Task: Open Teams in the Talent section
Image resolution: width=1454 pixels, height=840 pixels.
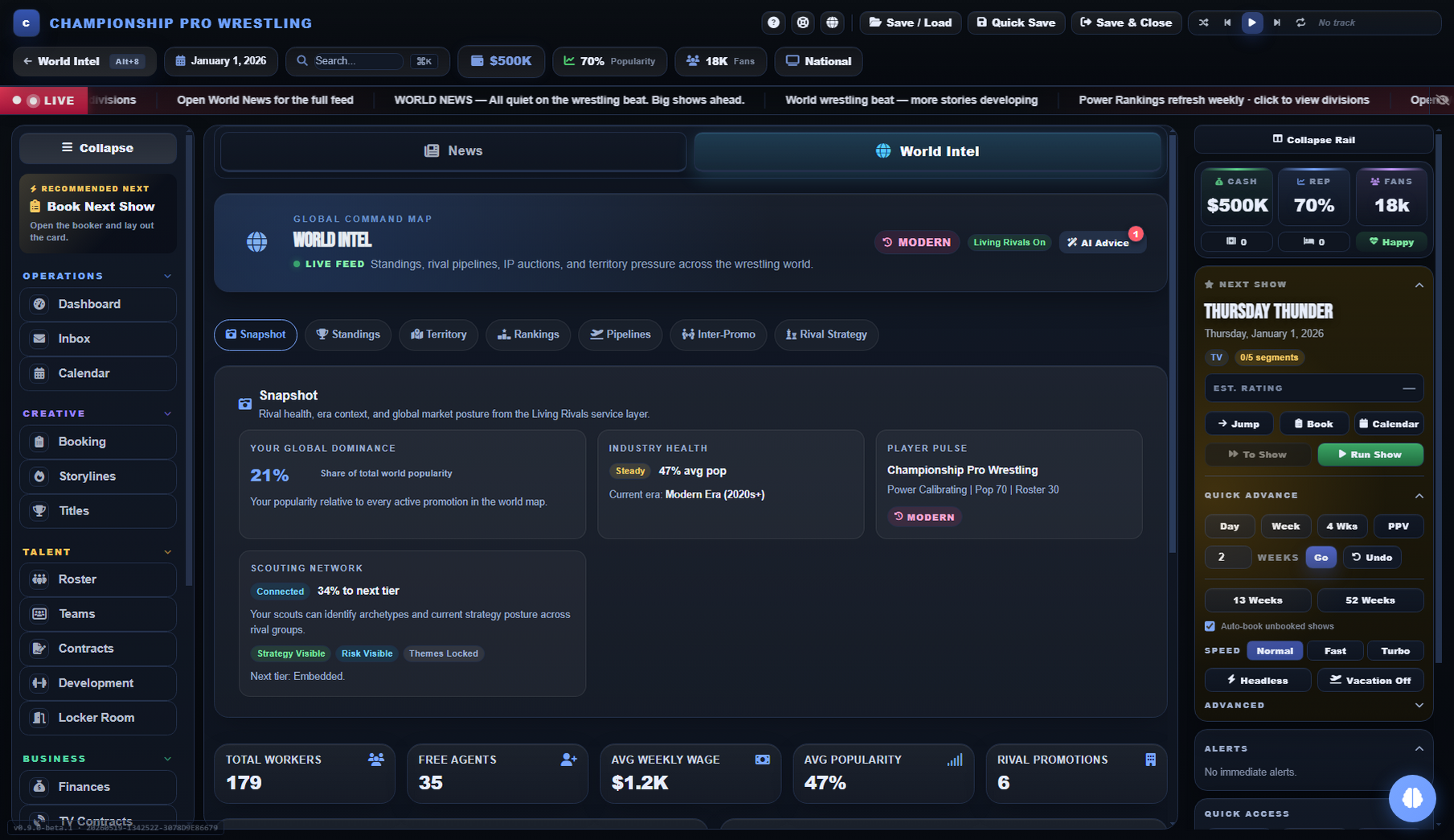Action: tap(98, 613)
